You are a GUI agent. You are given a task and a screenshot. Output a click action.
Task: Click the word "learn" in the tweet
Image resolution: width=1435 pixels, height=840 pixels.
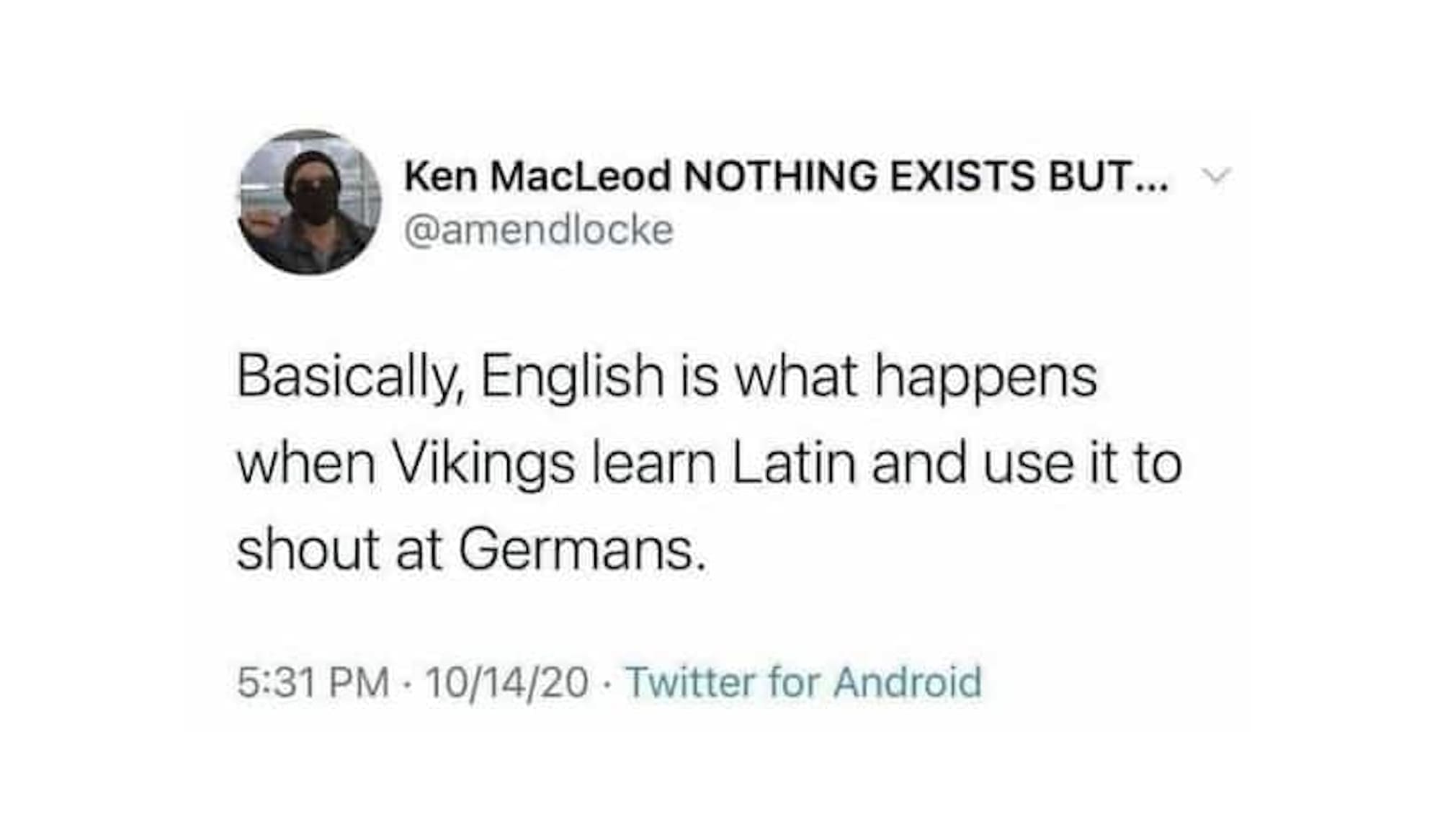point(653,463)
